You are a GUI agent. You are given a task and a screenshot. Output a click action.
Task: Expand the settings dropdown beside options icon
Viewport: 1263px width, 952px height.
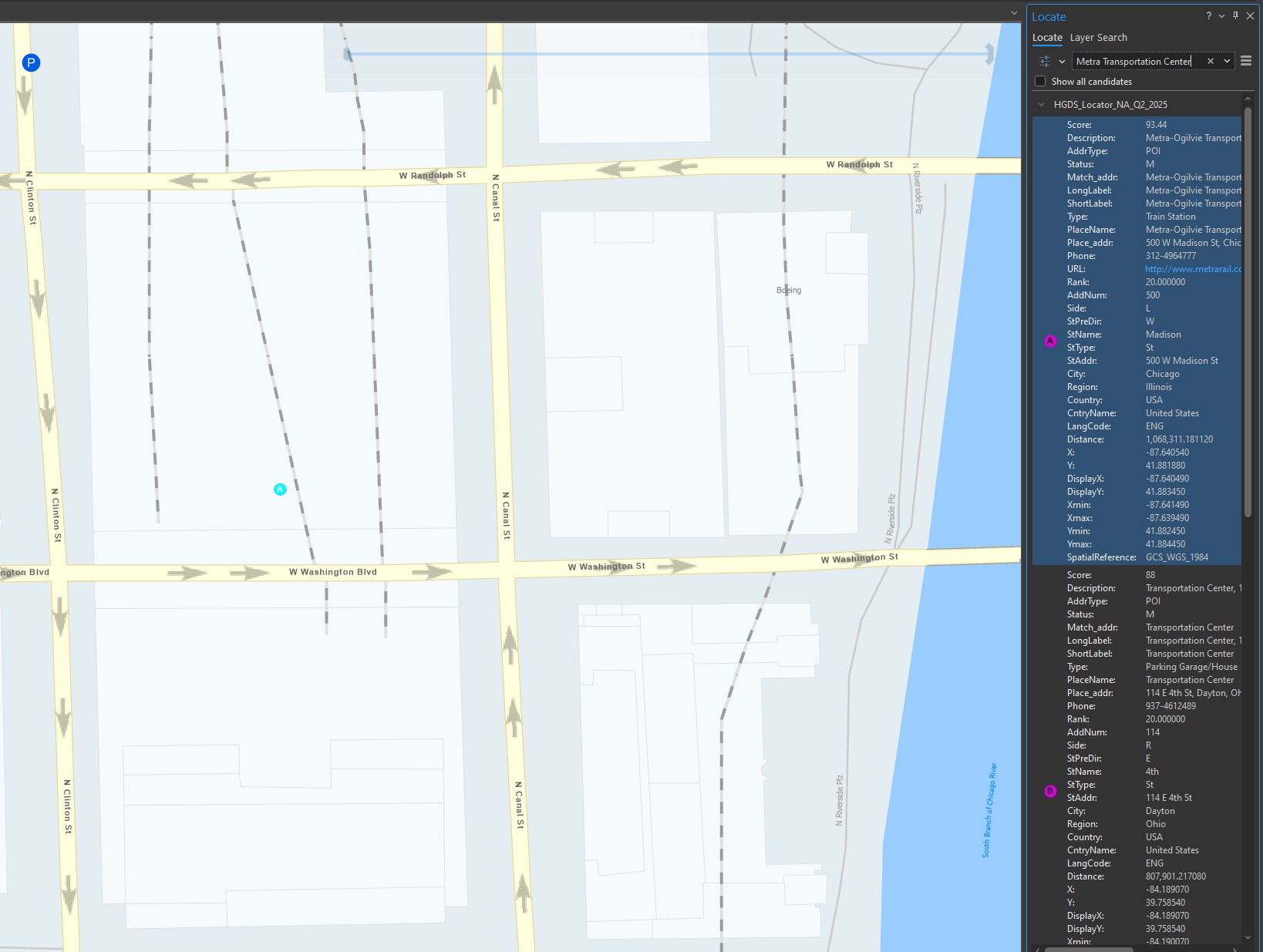(x=1062, y=62)
